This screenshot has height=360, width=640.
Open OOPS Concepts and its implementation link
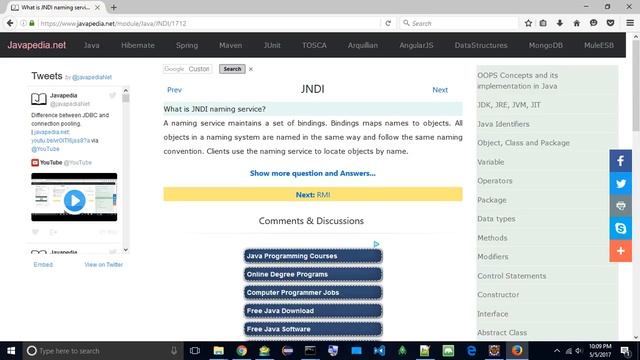click(x=517, y=81)
